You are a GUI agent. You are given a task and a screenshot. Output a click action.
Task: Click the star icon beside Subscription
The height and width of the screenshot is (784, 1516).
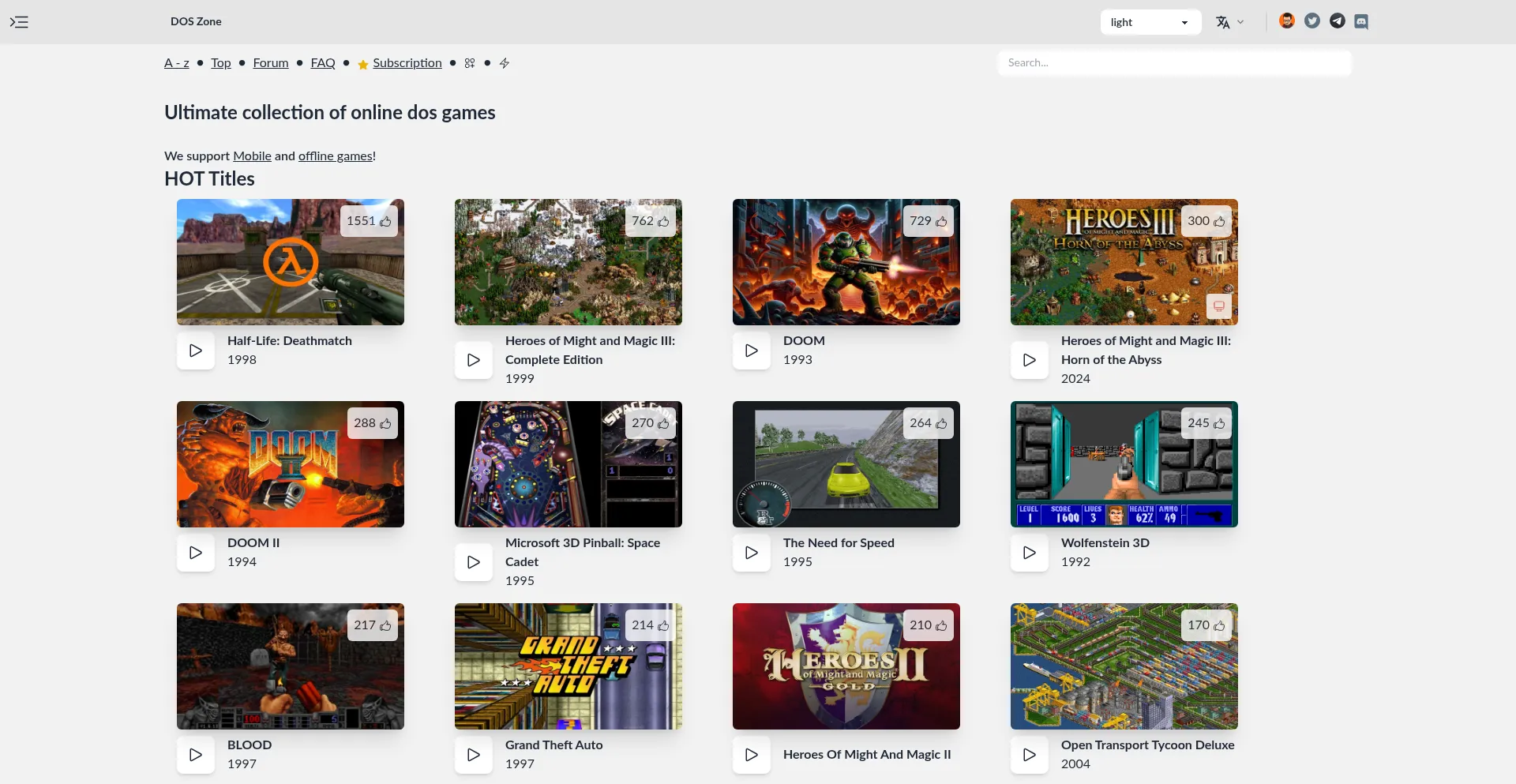pos(363,64)
